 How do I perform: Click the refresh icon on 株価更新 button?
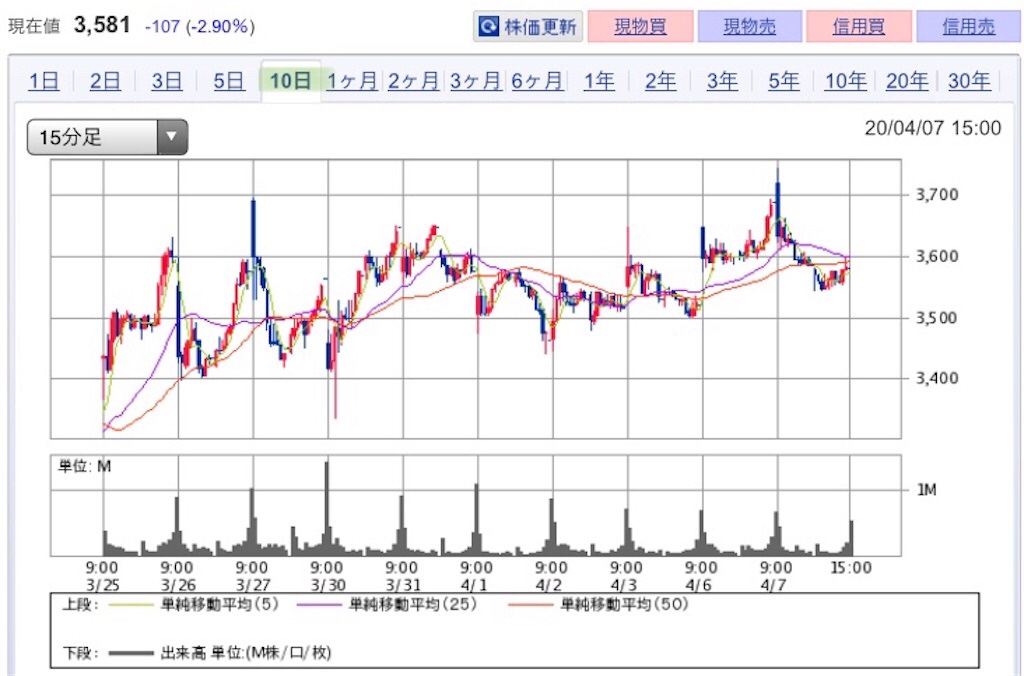point(488,26)
